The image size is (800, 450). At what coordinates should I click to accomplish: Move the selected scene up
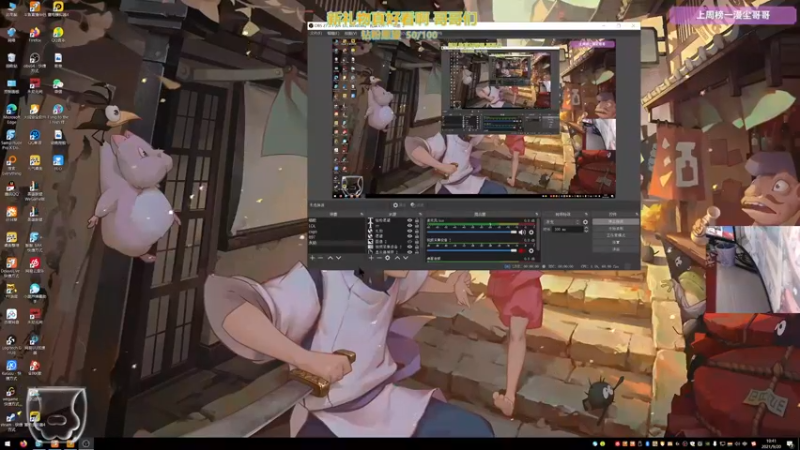click(331, 258)
